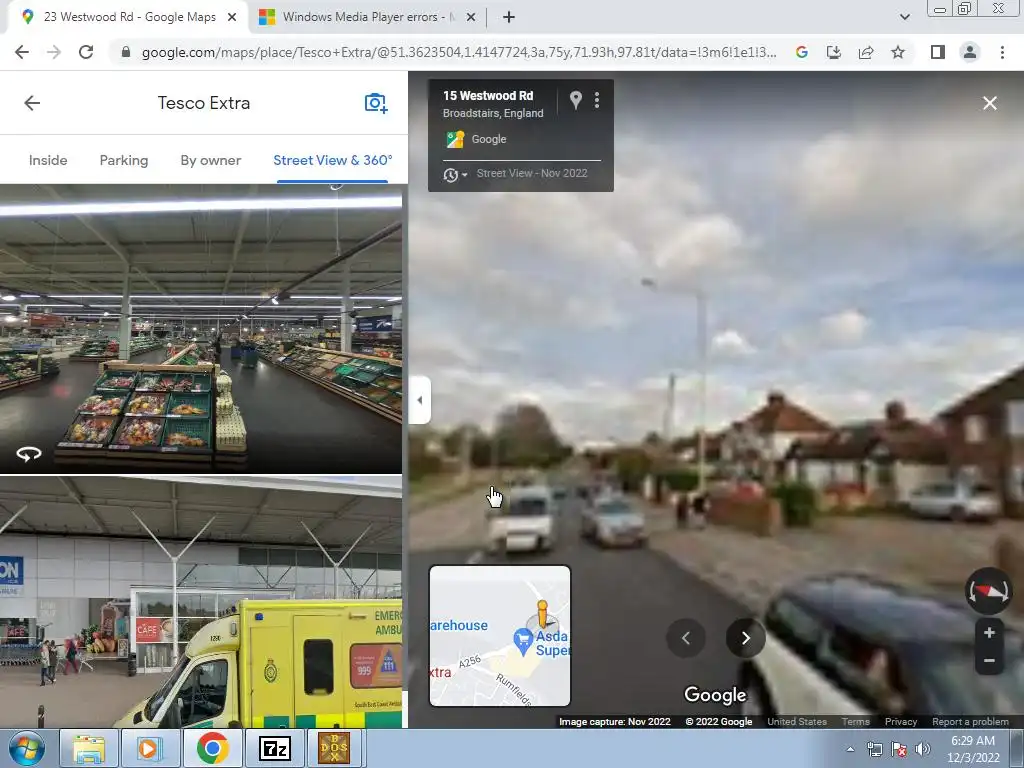Show hidden system tray icons

[x=850, y=749]
